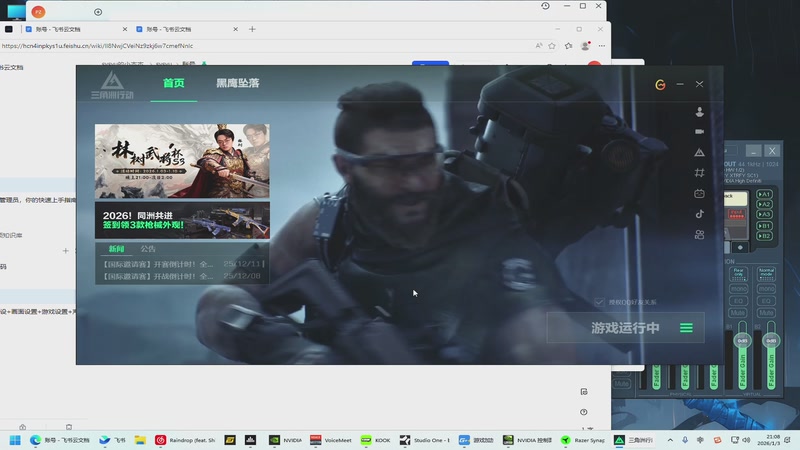
Task: Click the read aloud icon in address bar
Action: (x=539, y=46)
